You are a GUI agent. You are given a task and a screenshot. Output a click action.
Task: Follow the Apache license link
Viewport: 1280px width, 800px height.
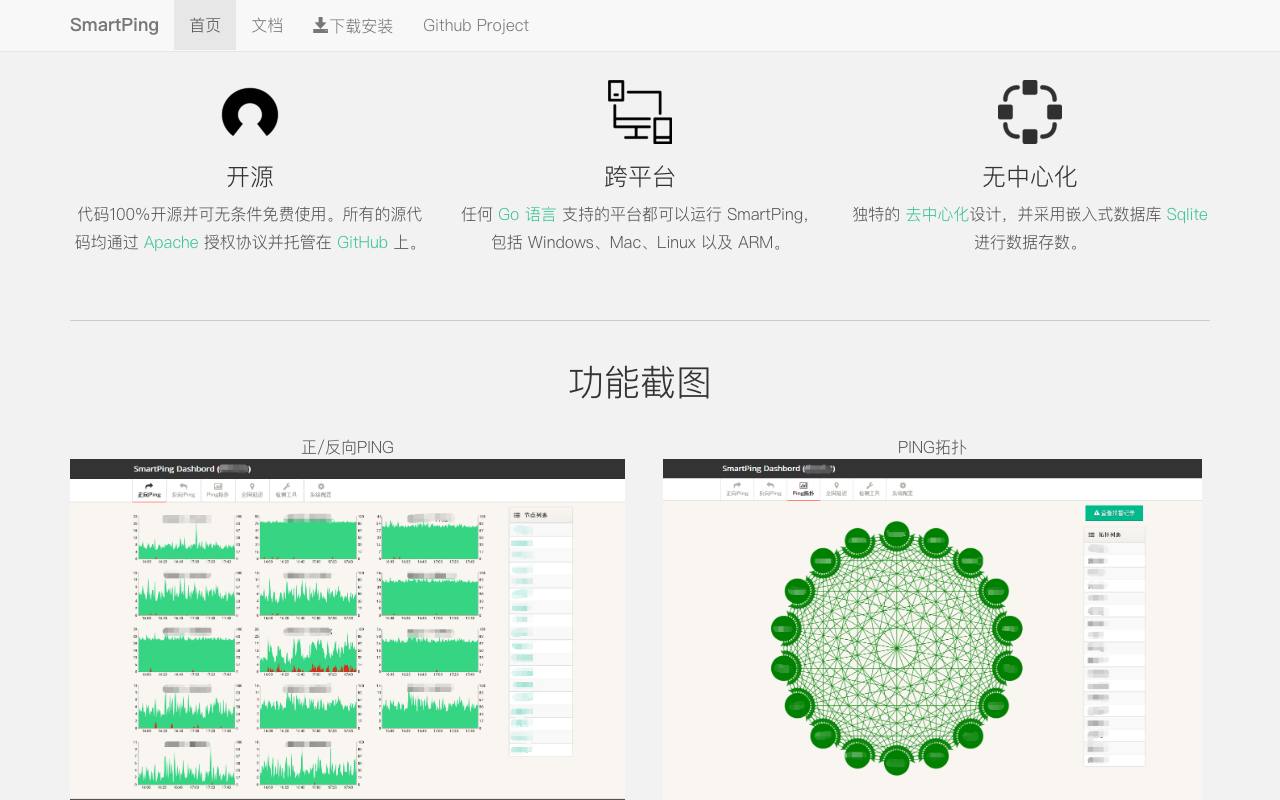pyautogui.click(x=171, y=242)
